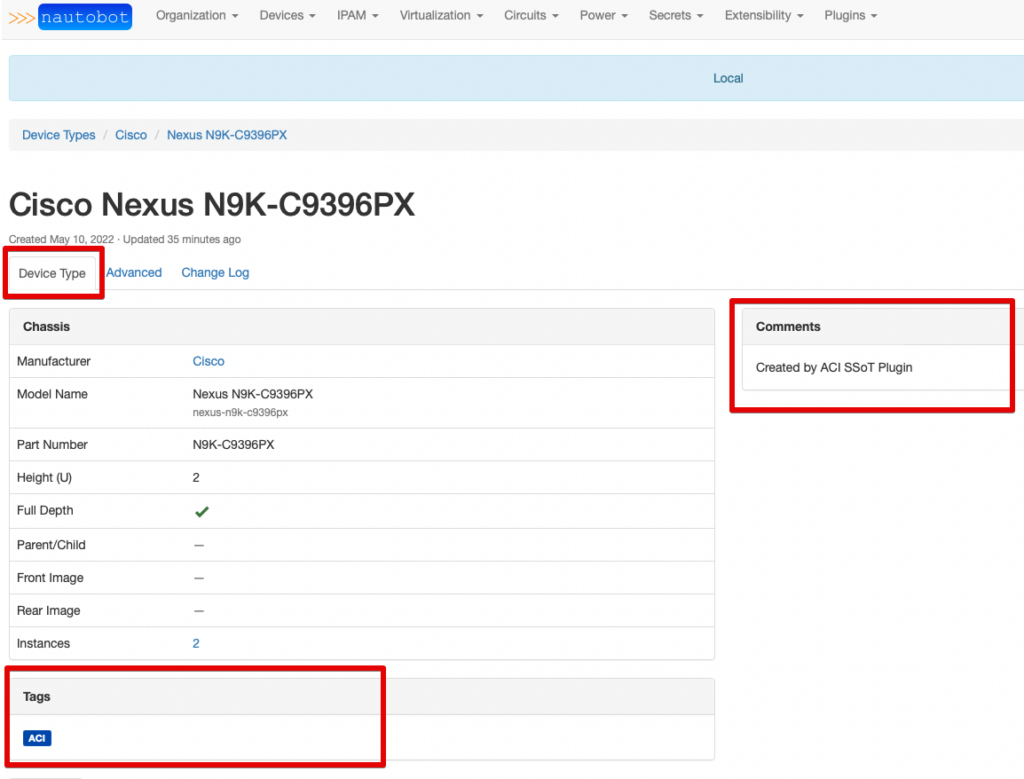The width and height of the screenshot is (1024, 779).
Task: Click the Created May 10, 2022 timestamp
Action: pyautogui.click(x=61, y=240)
